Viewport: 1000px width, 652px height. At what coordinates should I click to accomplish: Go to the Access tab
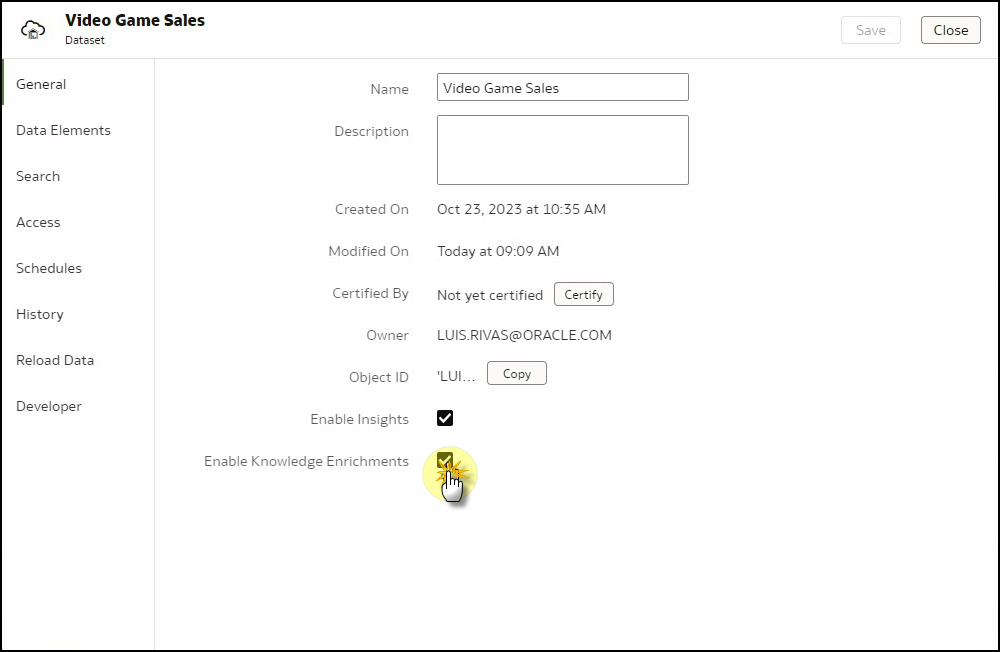(x=38, y=222)
